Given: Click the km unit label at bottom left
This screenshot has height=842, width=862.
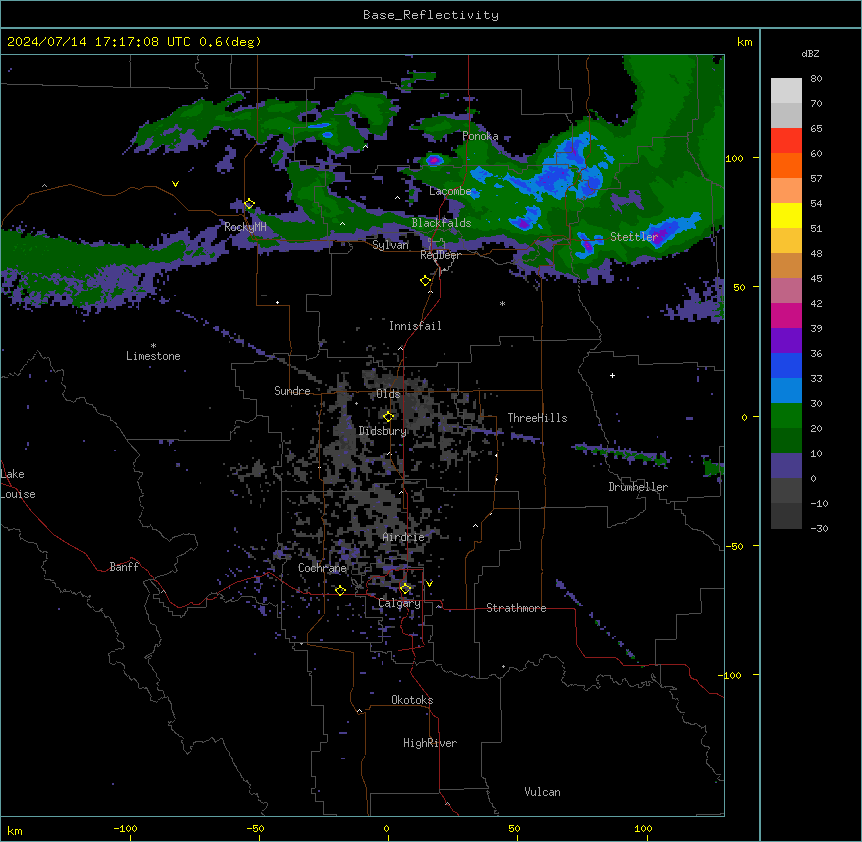Looking at the screenshot, I should click(x=15, y=831).
